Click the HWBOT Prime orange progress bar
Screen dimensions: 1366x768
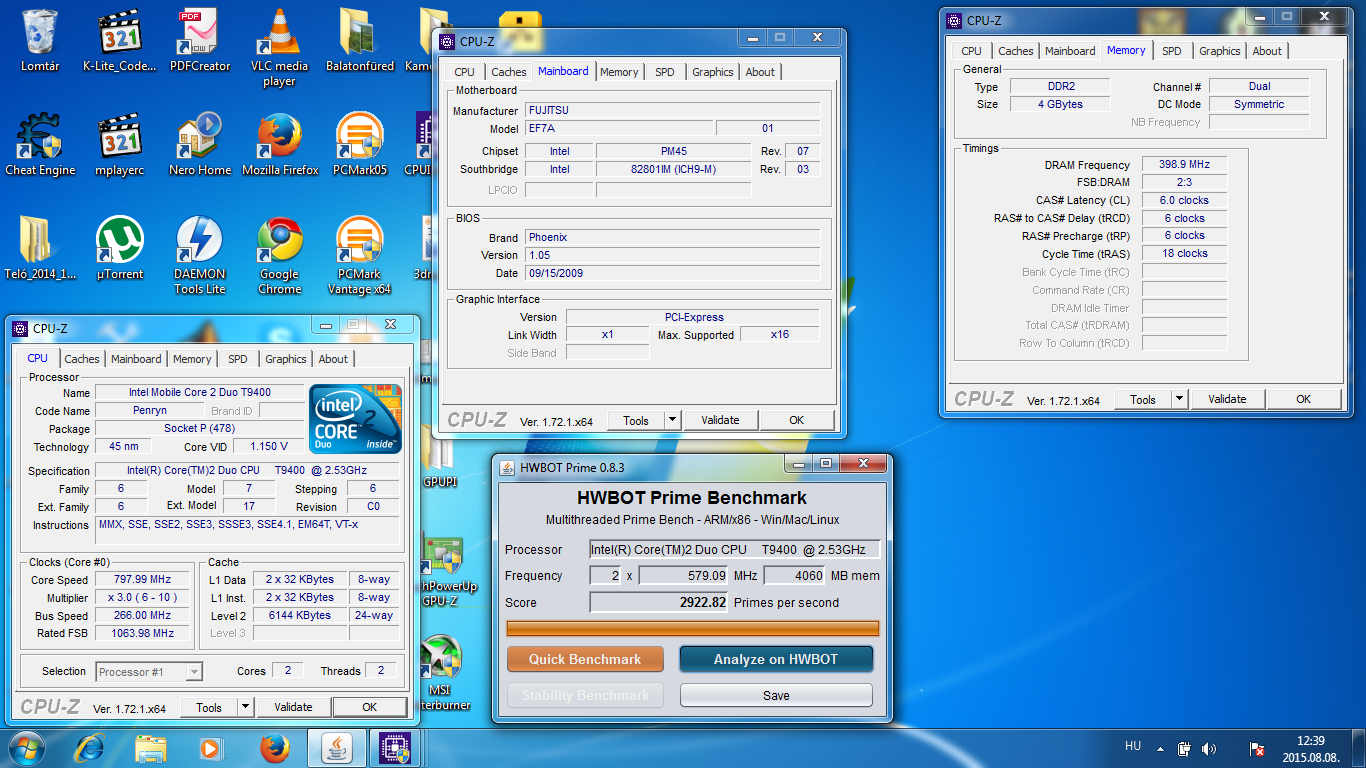(693, 629)
